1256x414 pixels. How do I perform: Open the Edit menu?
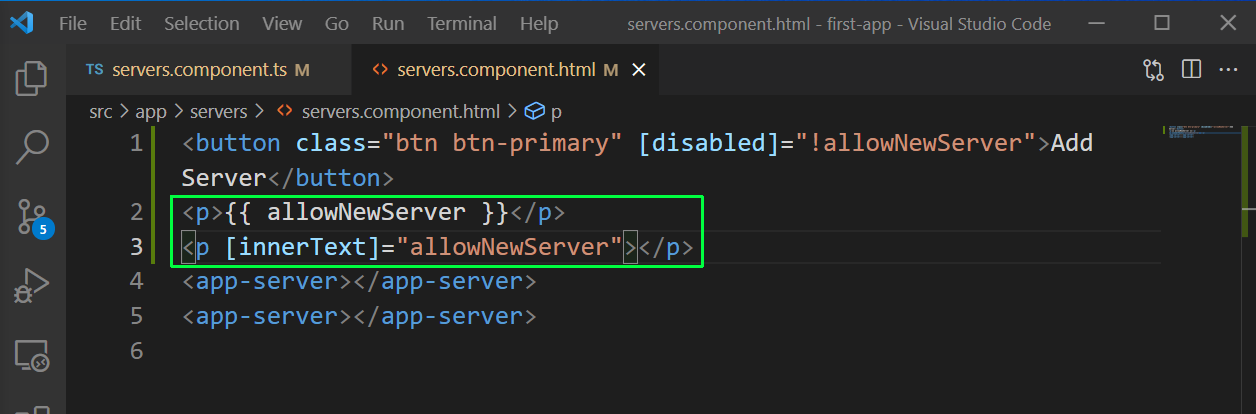click(126, 23)
